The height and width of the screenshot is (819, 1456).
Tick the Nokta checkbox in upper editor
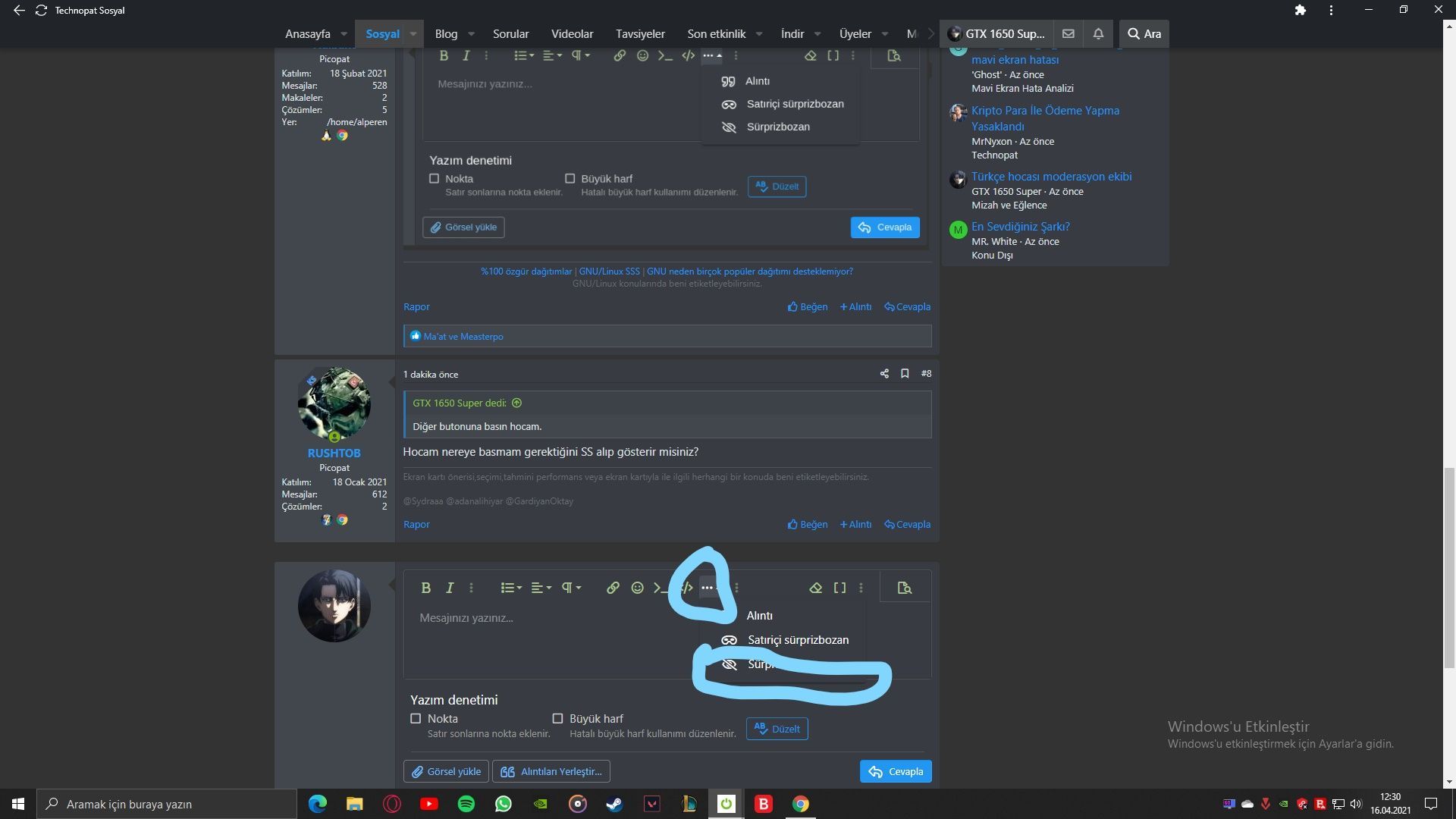point(434,179)
